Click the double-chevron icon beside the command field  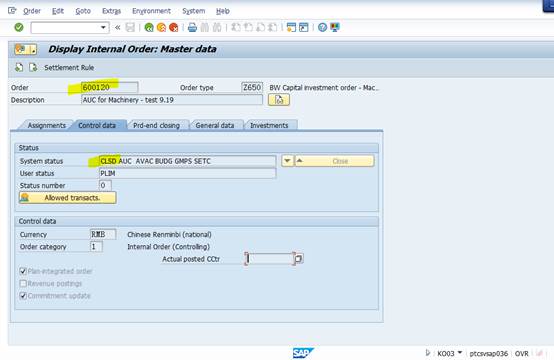[118, 27]
